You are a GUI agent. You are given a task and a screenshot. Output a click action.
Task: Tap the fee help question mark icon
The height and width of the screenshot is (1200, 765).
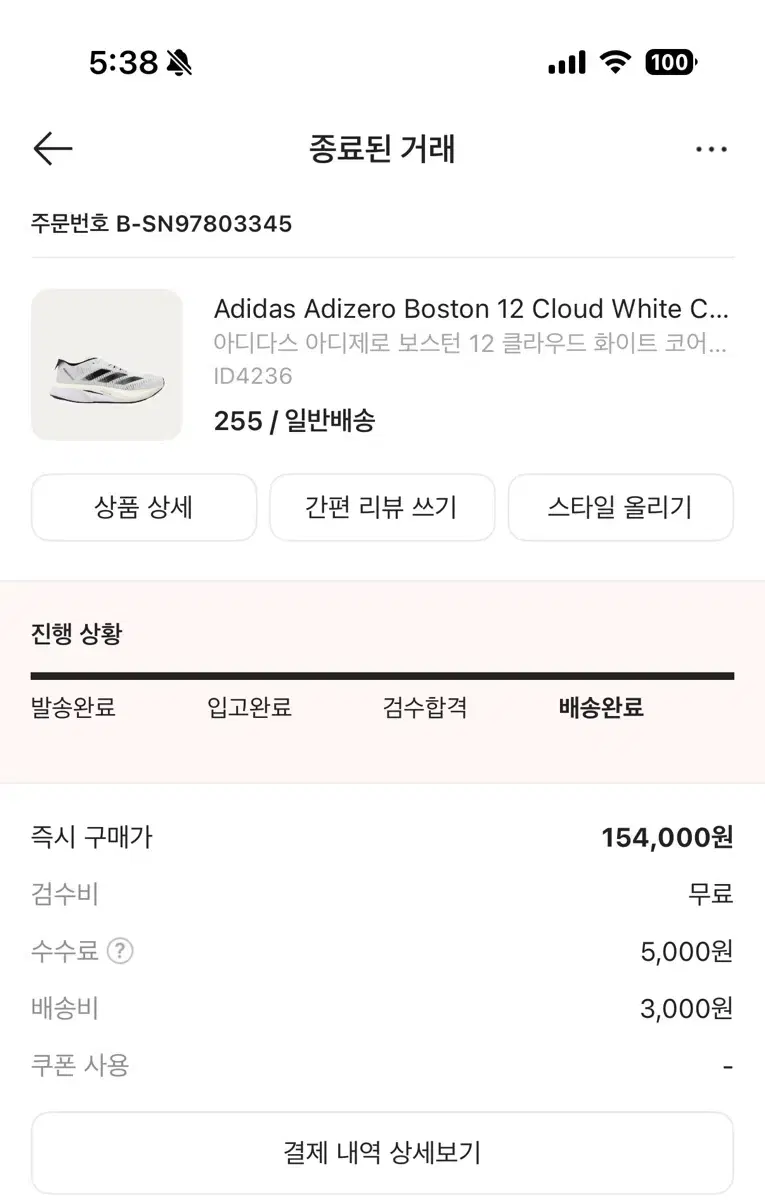click(120, 951)
